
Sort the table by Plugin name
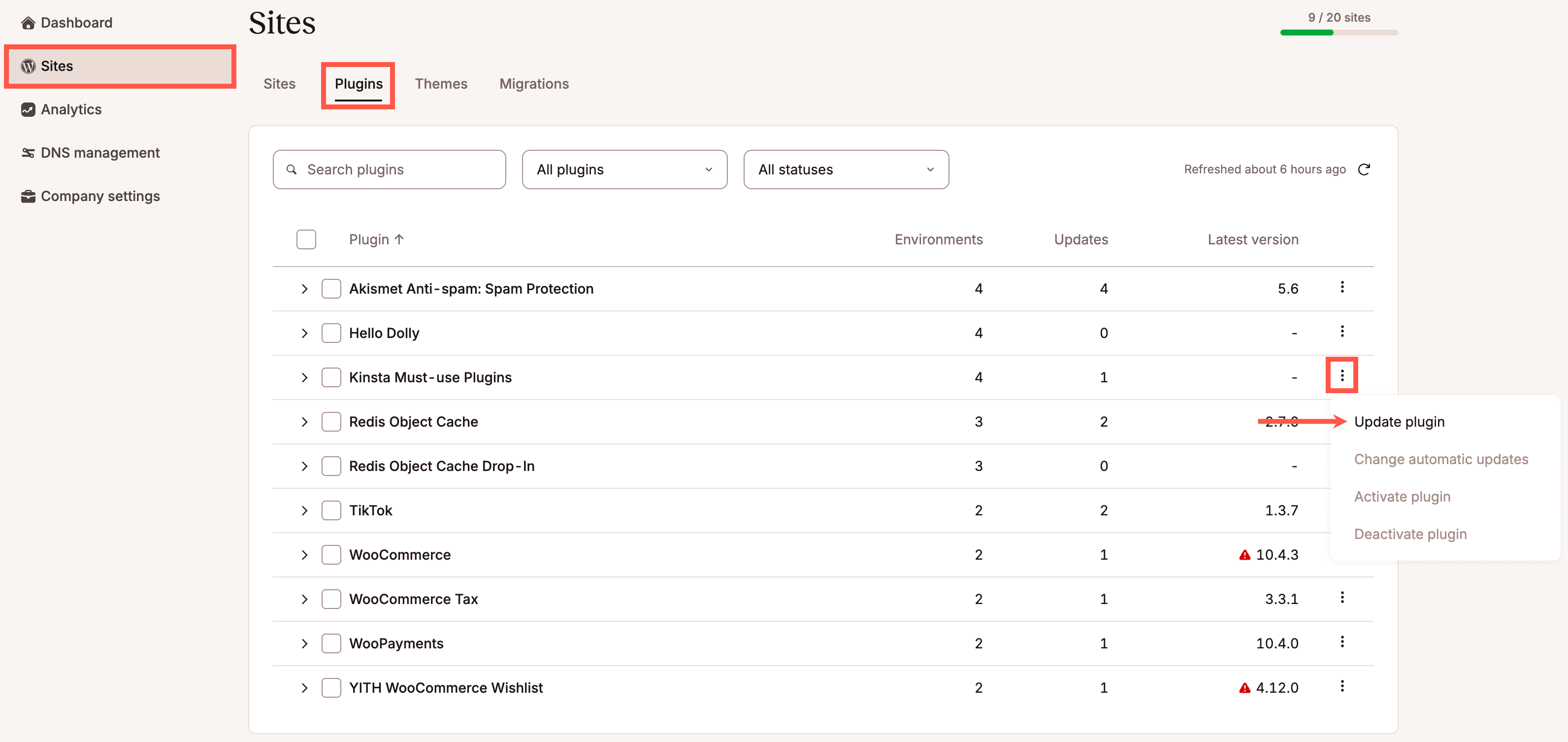(376, 239)
